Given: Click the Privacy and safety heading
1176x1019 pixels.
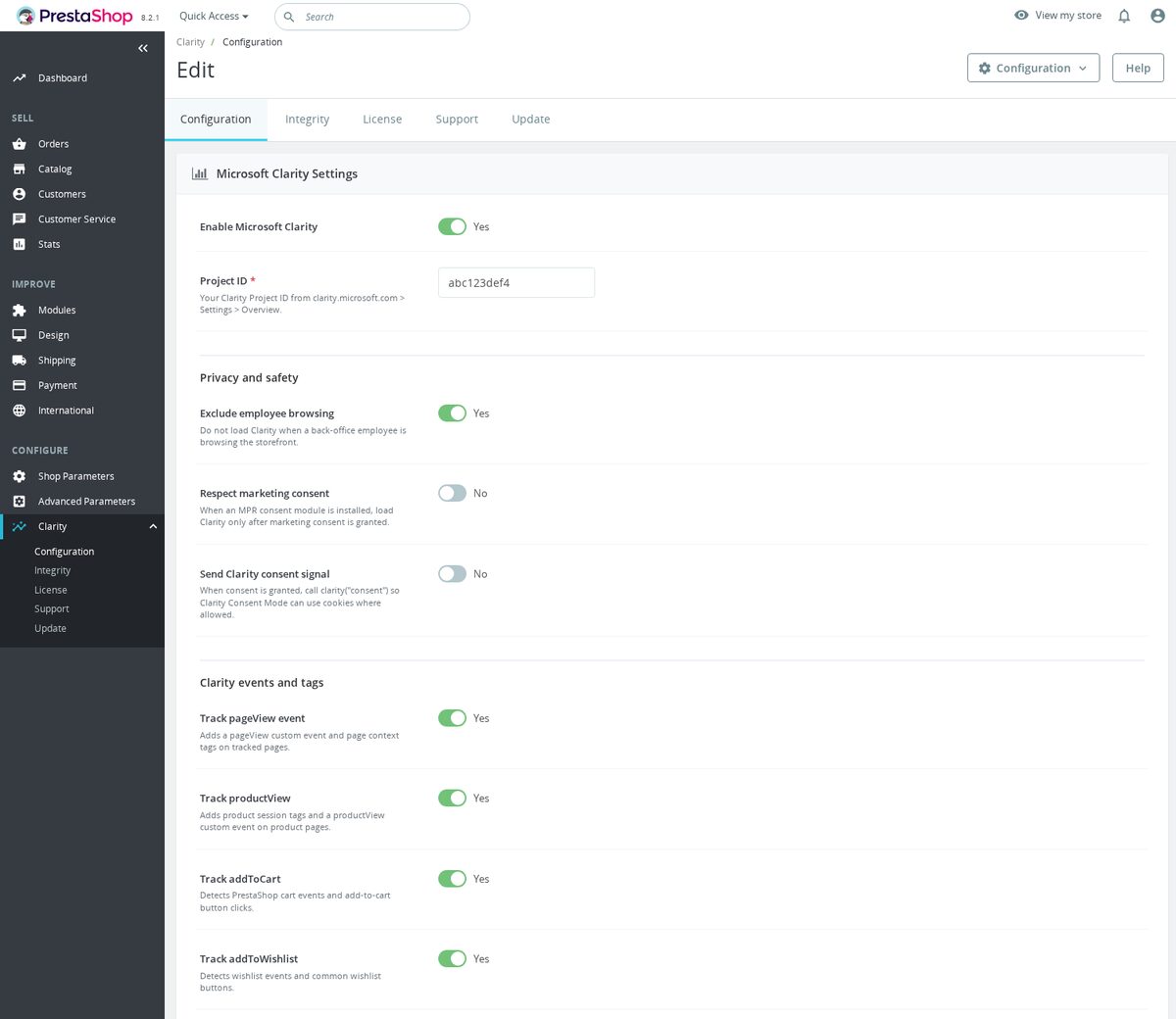Looking at the screenshot, I should tap(249, 377).
